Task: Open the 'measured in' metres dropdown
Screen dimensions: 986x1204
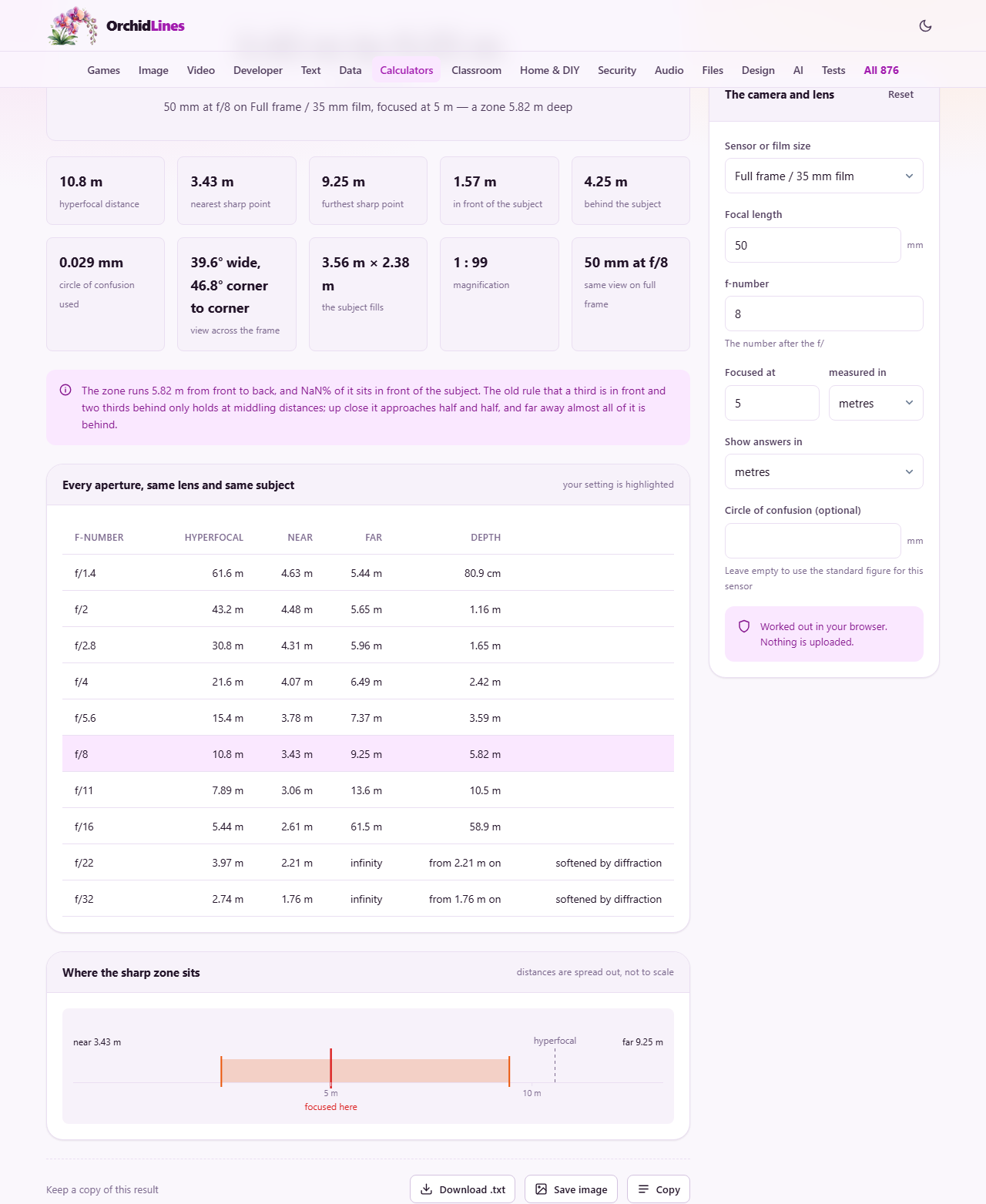Action: 876,403
